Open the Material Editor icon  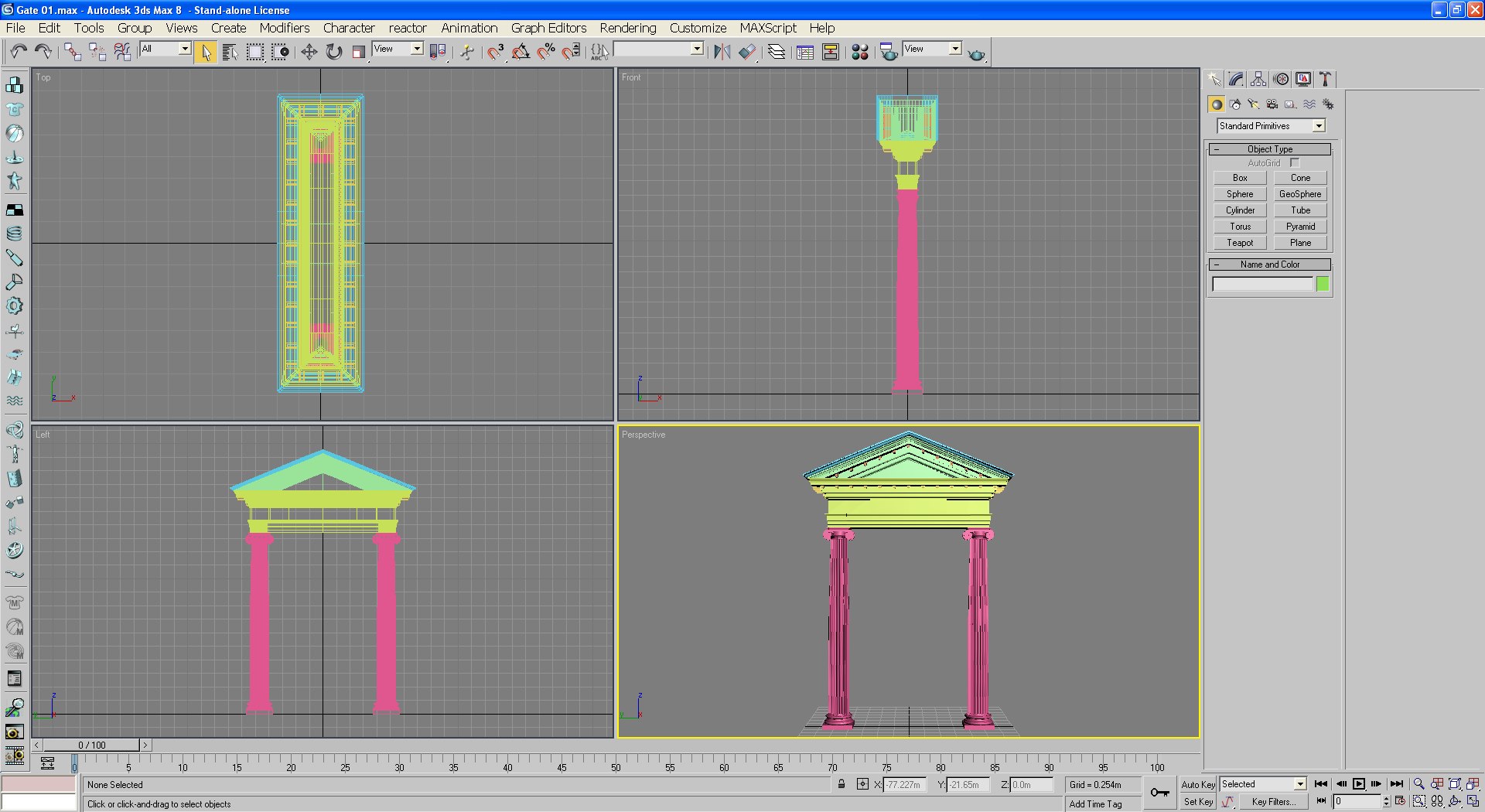(x=859, y=52)
